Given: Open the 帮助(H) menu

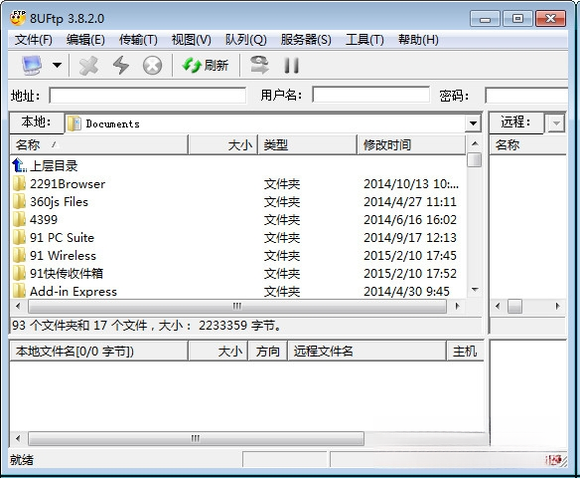Looking at the screenshot, I should tap(418, 40).
